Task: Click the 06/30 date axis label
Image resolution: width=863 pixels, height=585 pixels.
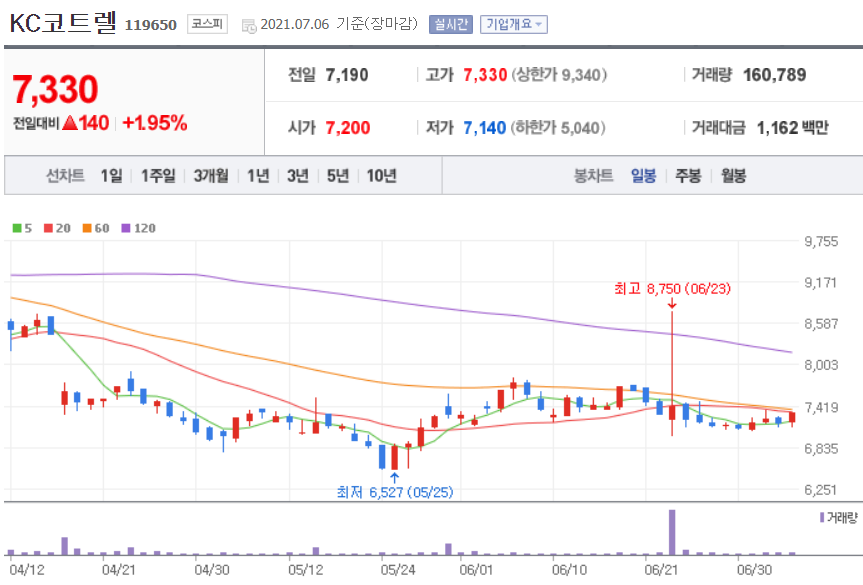Action: [755, 570]
